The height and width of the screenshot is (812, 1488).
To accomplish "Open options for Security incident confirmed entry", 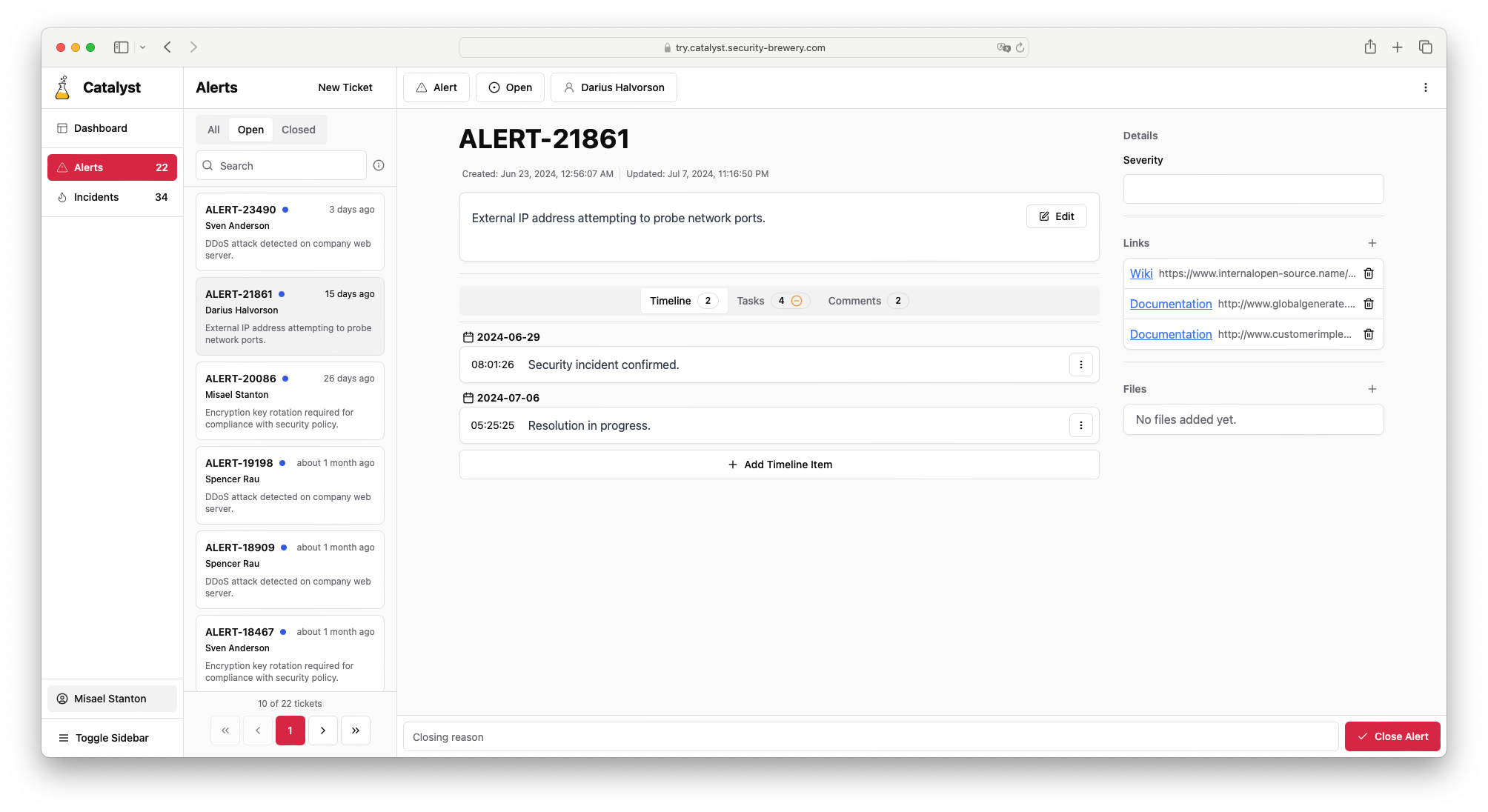I will click(x=1080, y=365).
